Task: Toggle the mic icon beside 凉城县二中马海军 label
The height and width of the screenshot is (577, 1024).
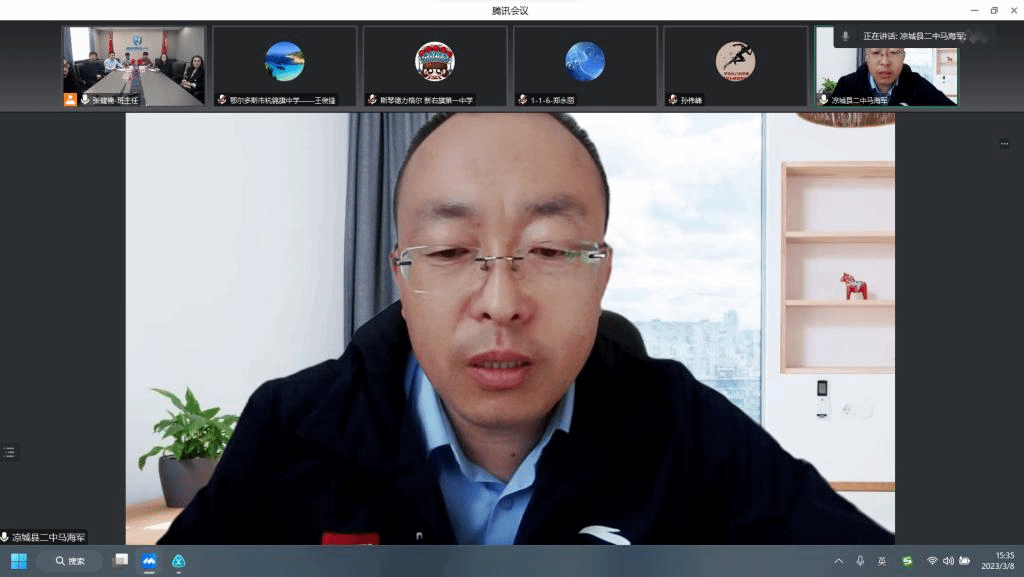Action: [5, 537]
